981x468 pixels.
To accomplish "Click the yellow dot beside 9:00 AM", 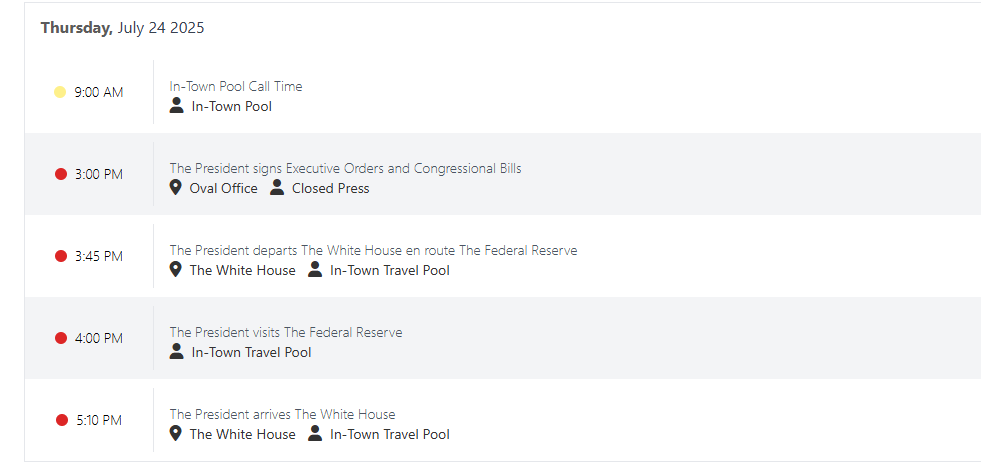I will (x=60, y=93).
